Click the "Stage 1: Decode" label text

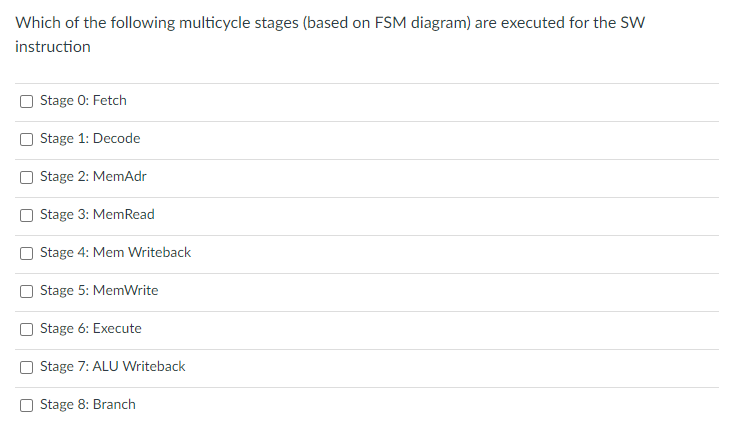pos(90,139)
